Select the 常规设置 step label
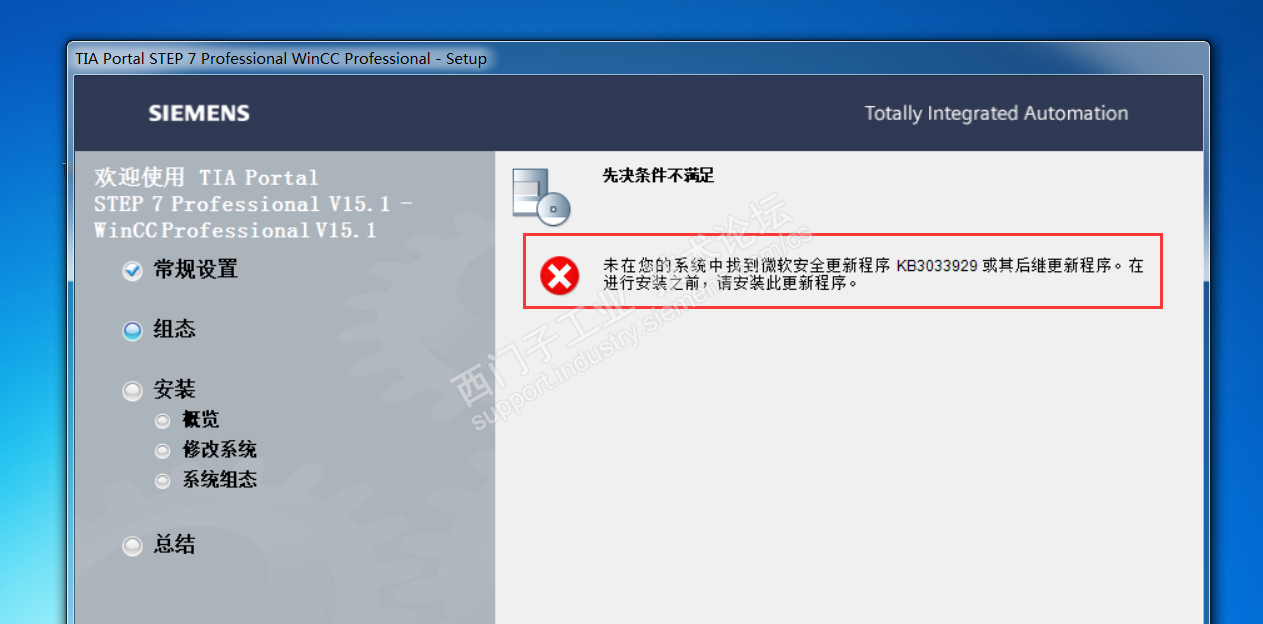The width and height of the screenshot is (1263, 624). tap(195, 270)
